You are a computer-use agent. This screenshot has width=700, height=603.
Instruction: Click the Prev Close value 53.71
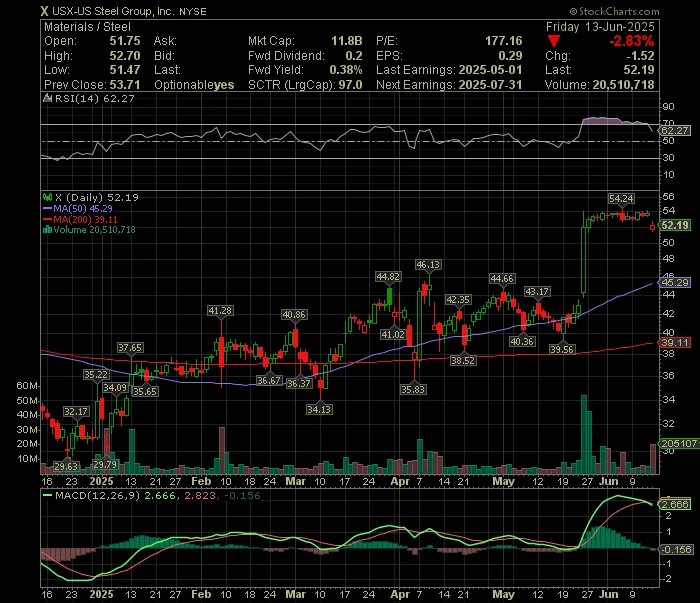click(x=125, y=85)
